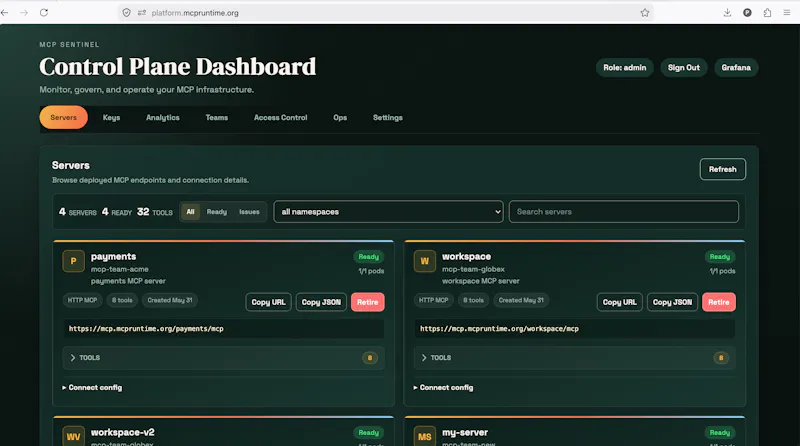Click my-server Ready status badge
Screen dimensions: 800x446
(720, 433)
